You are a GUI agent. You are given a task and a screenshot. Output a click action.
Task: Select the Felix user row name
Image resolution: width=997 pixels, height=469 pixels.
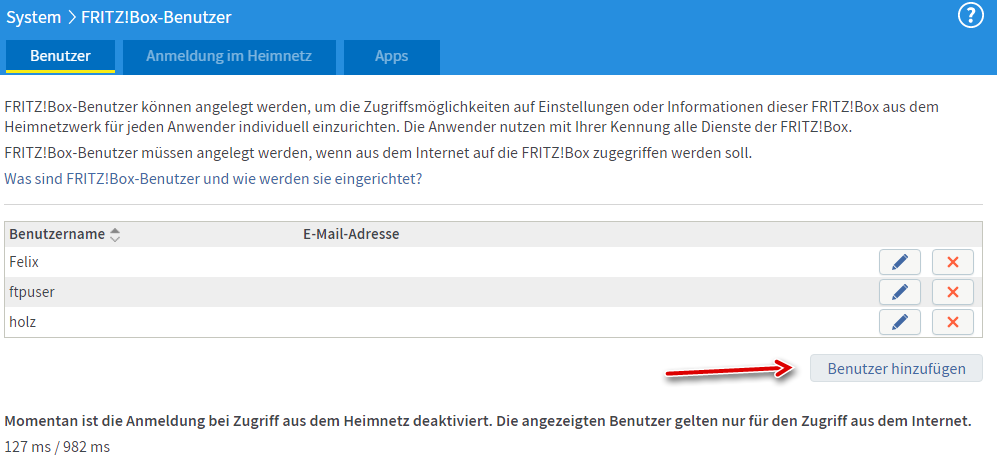(x=25, y=262)
